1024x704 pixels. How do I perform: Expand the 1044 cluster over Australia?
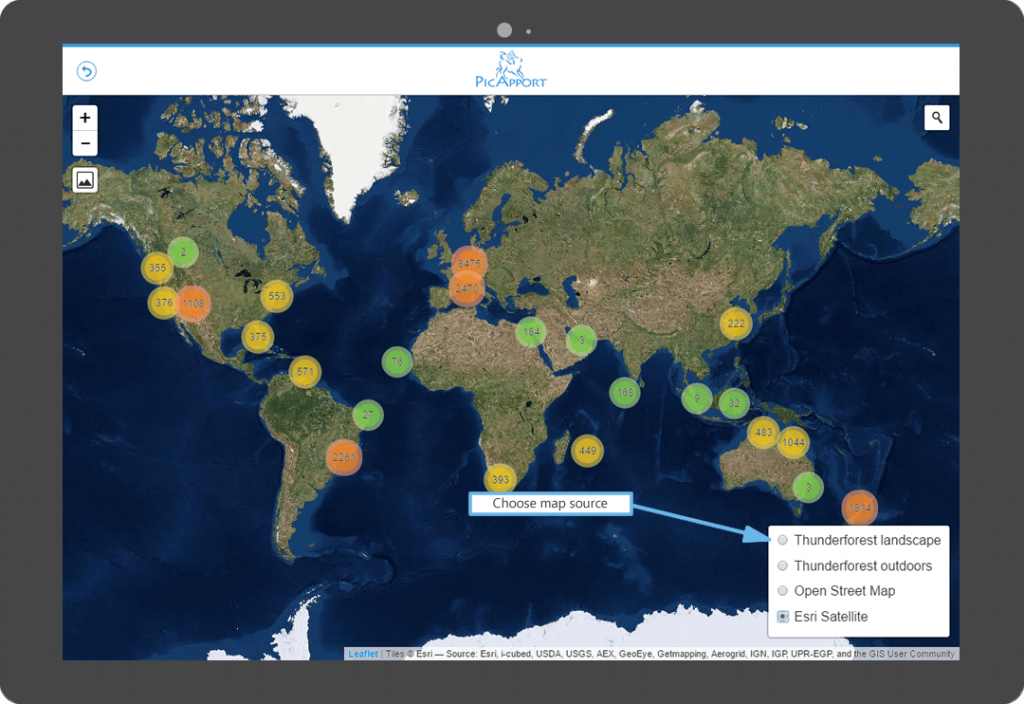pos(793,442)
